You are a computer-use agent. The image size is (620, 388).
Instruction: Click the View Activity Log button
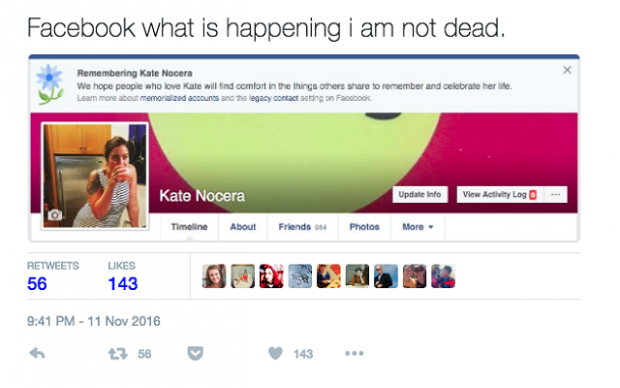pyautogui.click(x=500, y=195)
